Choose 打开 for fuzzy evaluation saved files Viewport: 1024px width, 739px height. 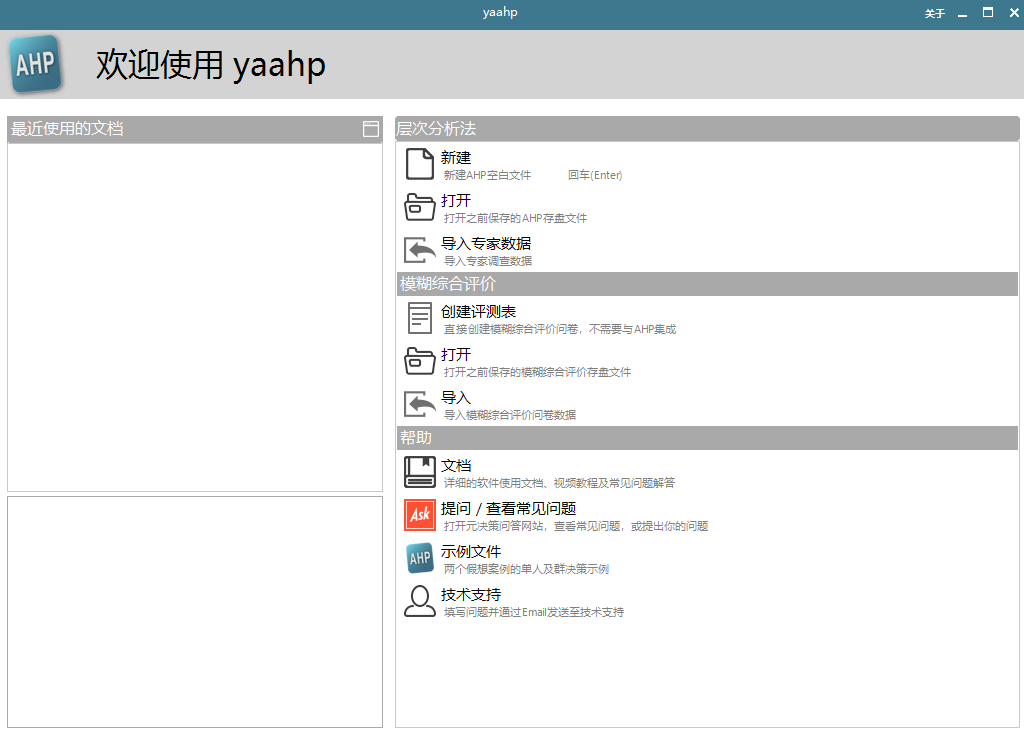point(455,354)
